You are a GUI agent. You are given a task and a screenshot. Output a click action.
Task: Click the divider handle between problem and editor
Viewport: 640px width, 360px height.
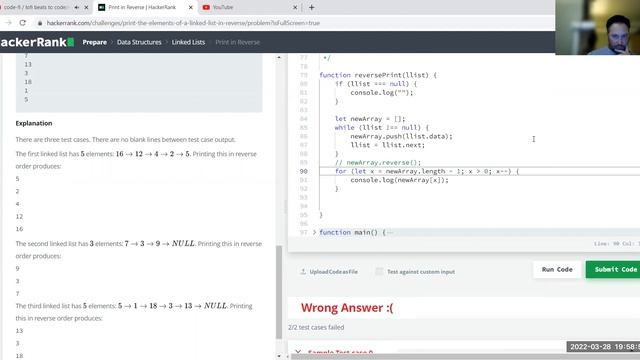[x=285, y=206]
